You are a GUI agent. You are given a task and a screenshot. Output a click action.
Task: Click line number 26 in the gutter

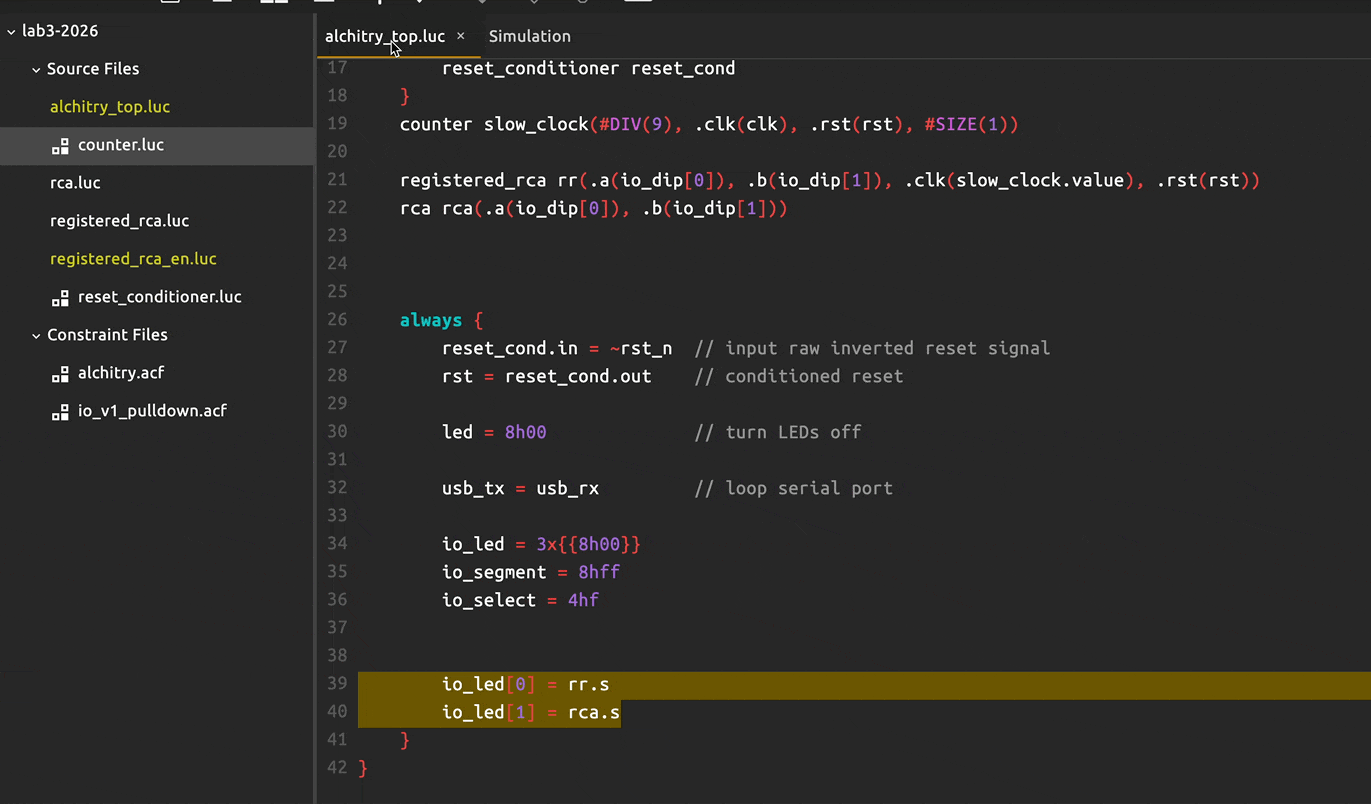pos(337,320)
